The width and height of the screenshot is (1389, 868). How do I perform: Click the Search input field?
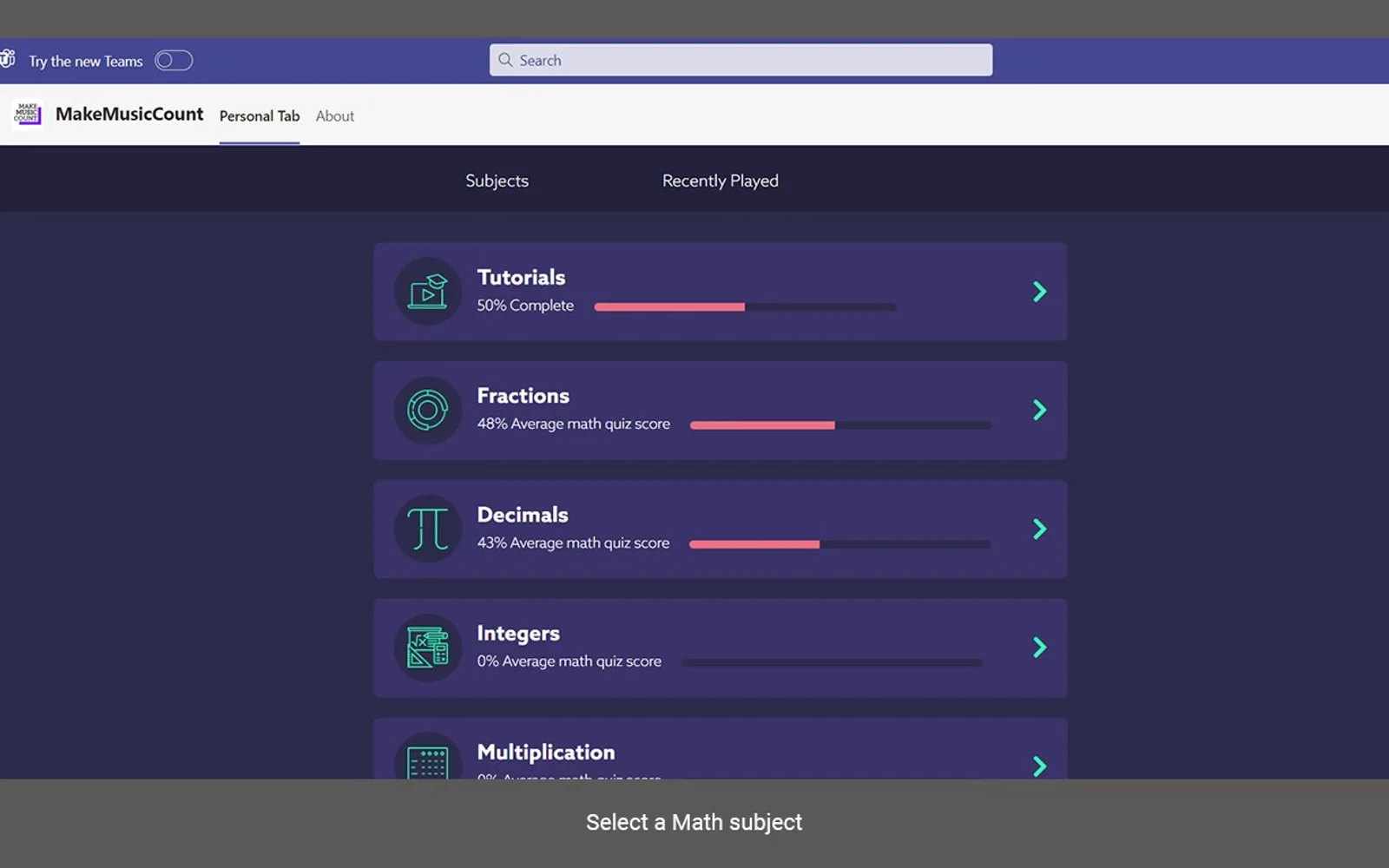pos(741,60)
